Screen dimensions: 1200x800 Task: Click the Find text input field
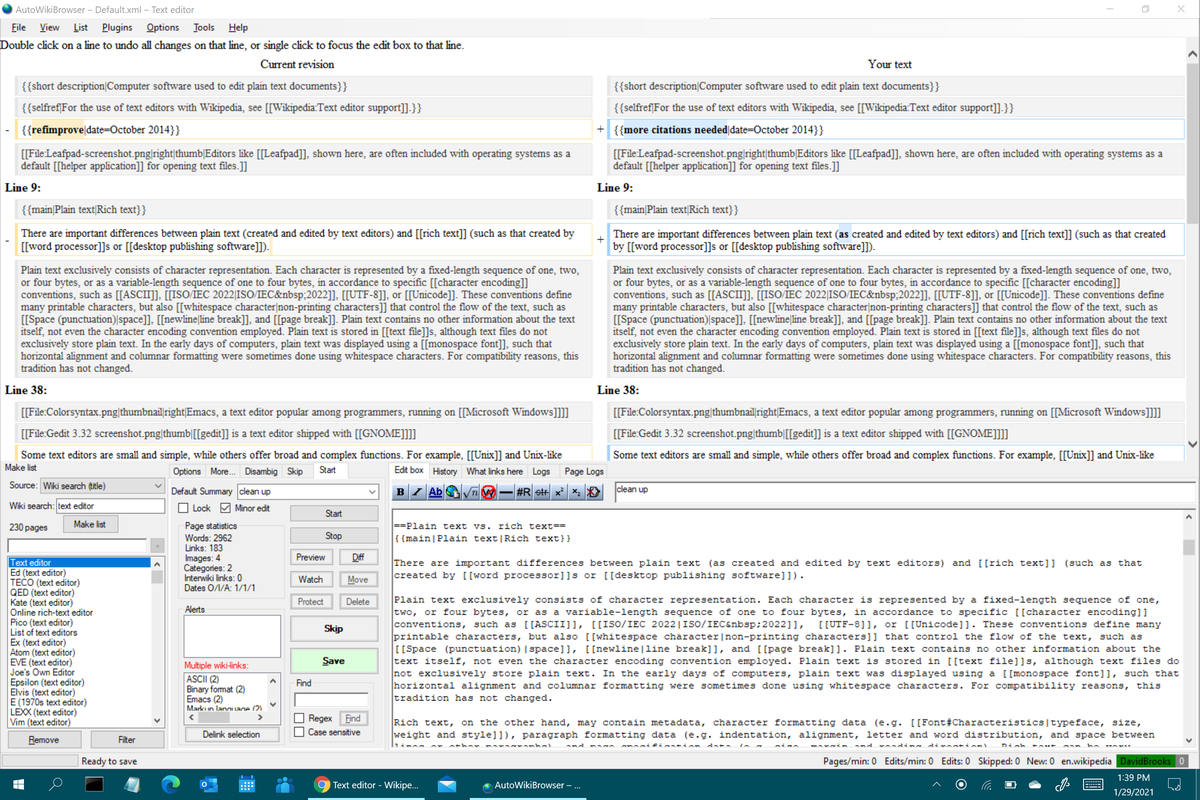click(332, 699)
